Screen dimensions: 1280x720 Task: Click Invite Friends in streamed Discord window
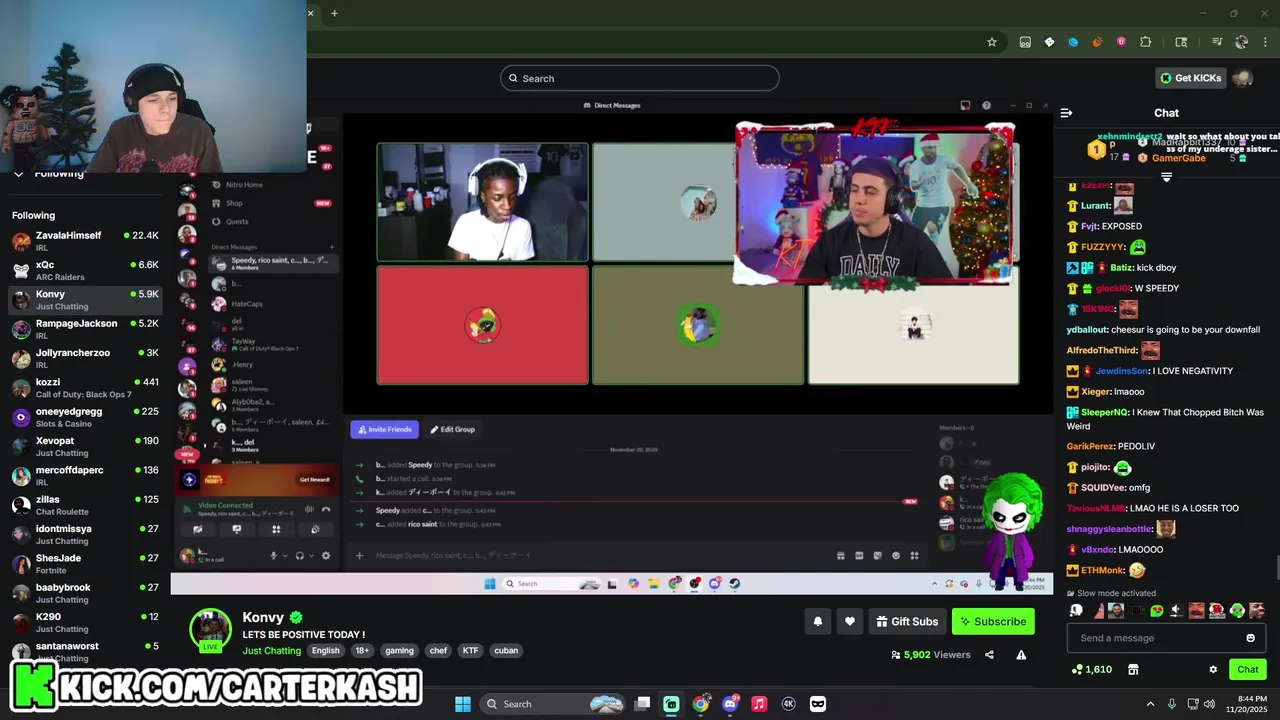coord(384,429)
